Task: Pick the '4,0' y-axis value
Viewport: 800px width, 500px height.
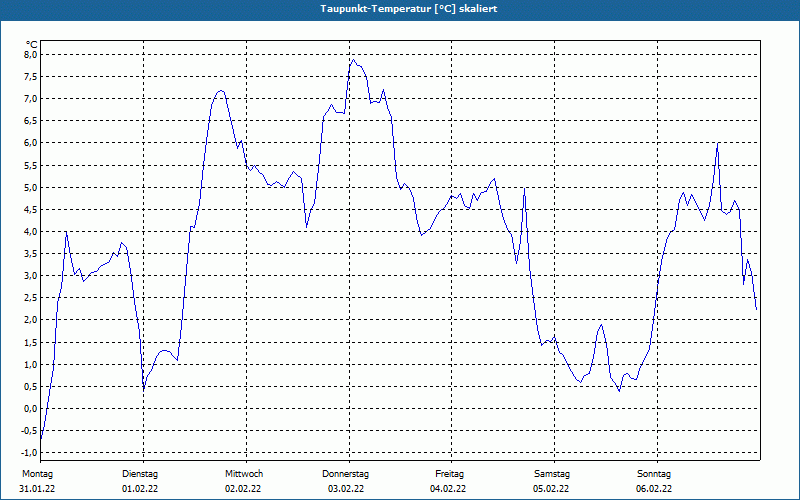Action: pyautogui.click(x=31, y=231)
